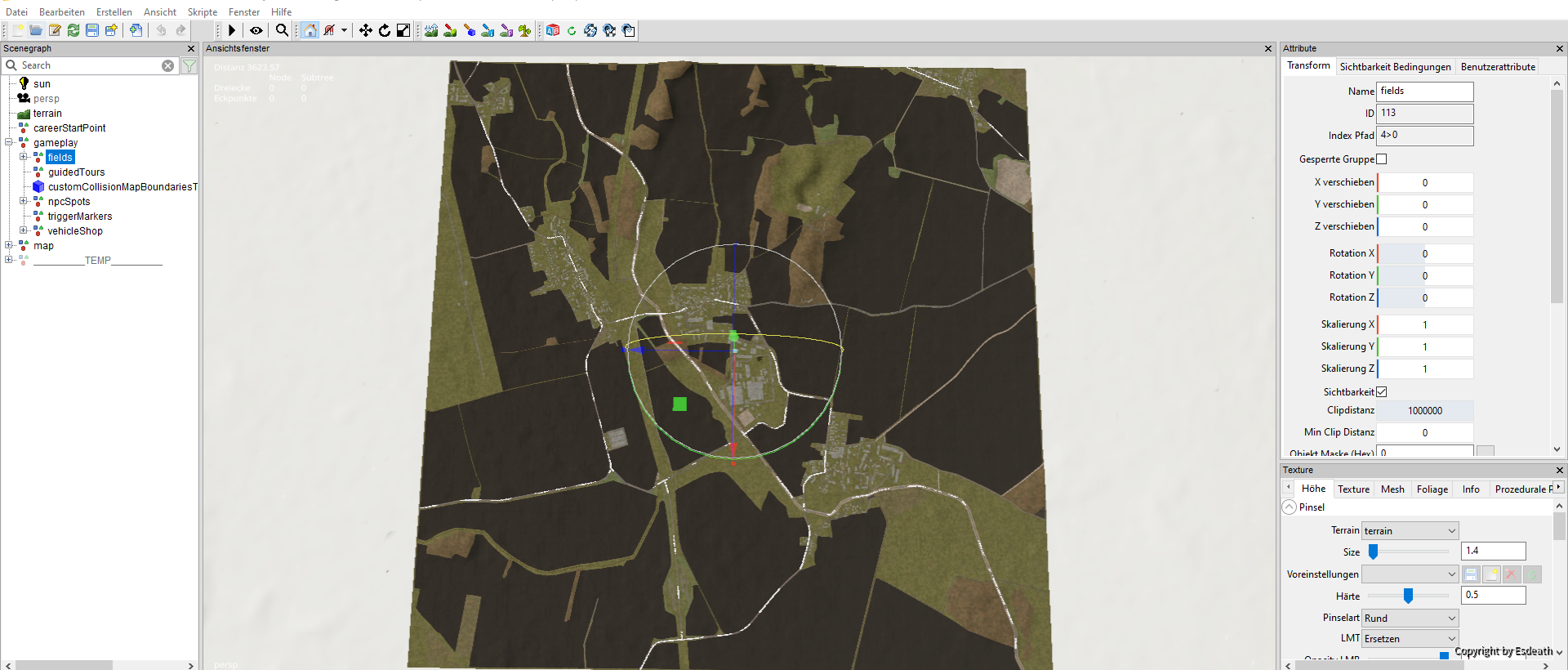Image resolution: width=1568 pixels, height=670 pixels.
Task: Click the Undo arrow icon
Action: (162, 30)
